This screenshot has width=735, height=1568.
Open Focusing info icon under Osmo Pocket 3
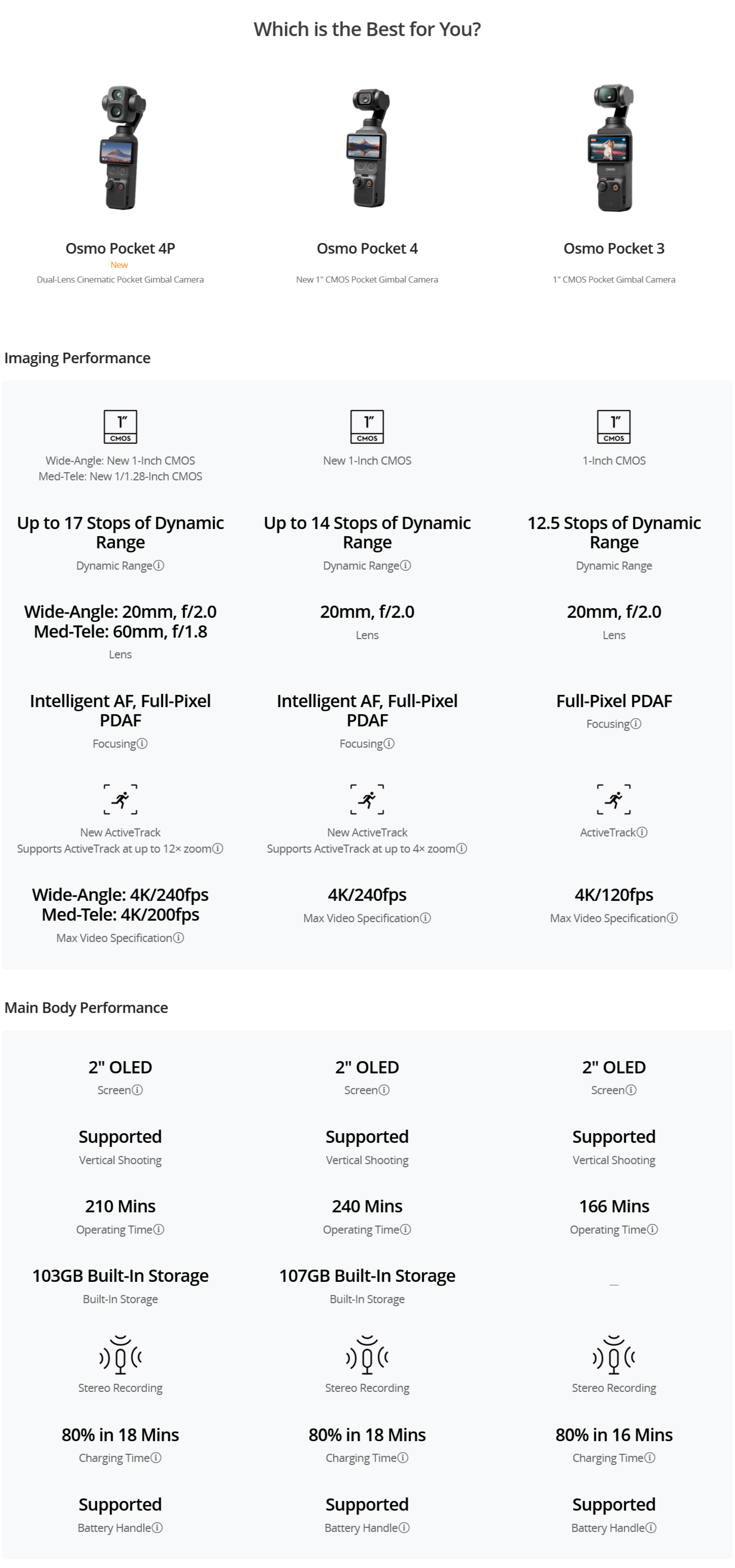point(636,724)
